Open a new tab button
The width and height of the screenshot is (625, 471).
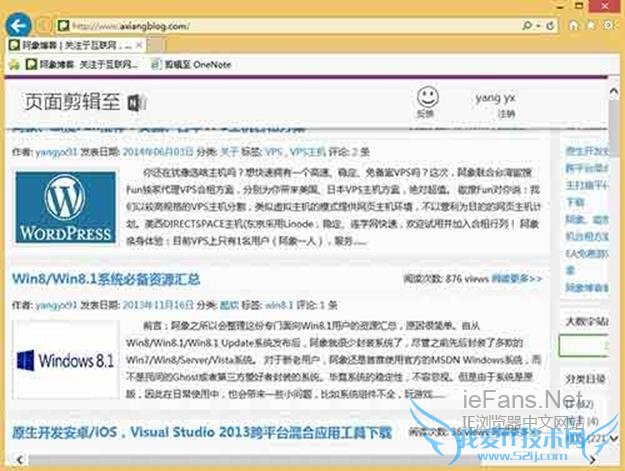pos(156,45)
